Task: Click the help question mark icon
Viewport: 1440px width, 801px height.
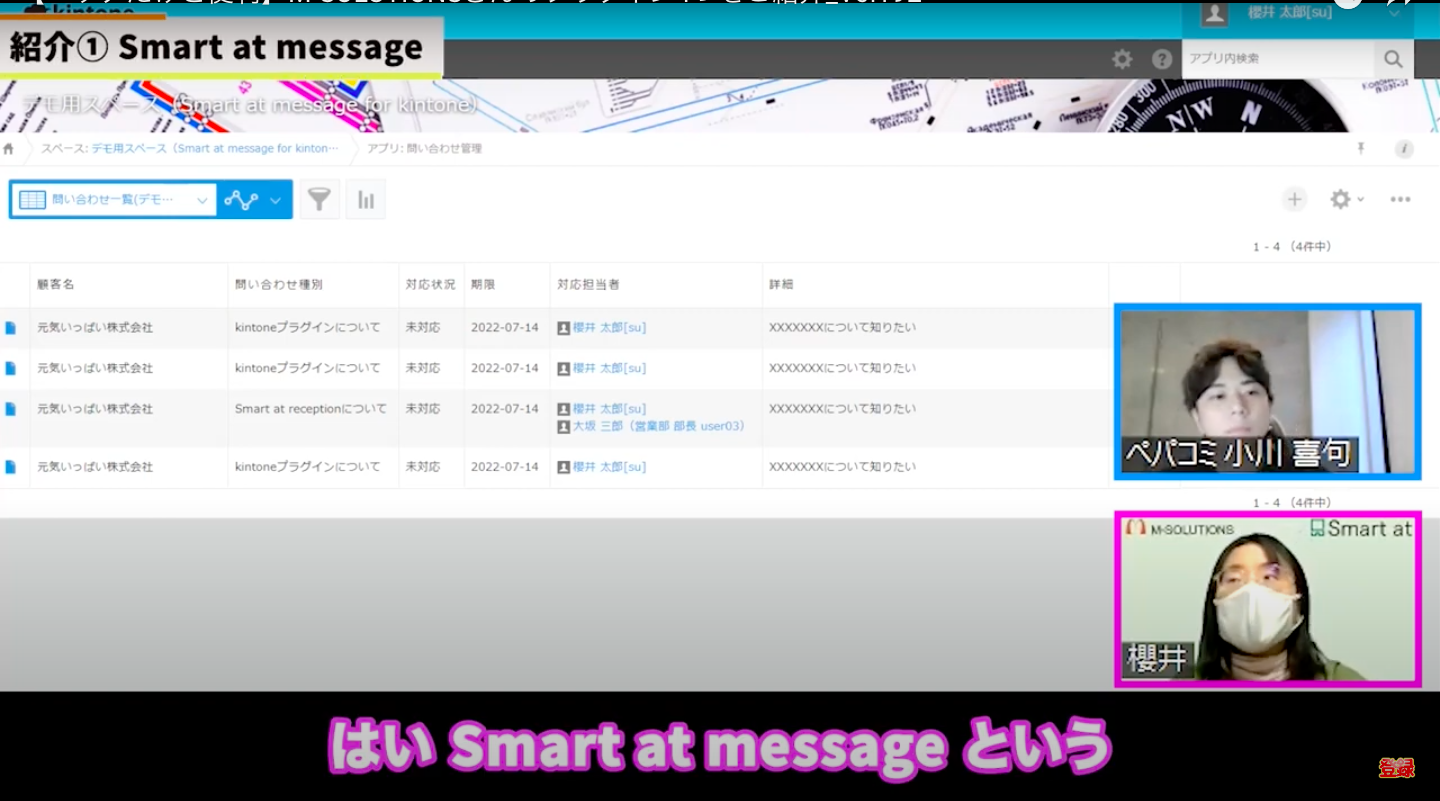Action: click(x=1161, y=60)
